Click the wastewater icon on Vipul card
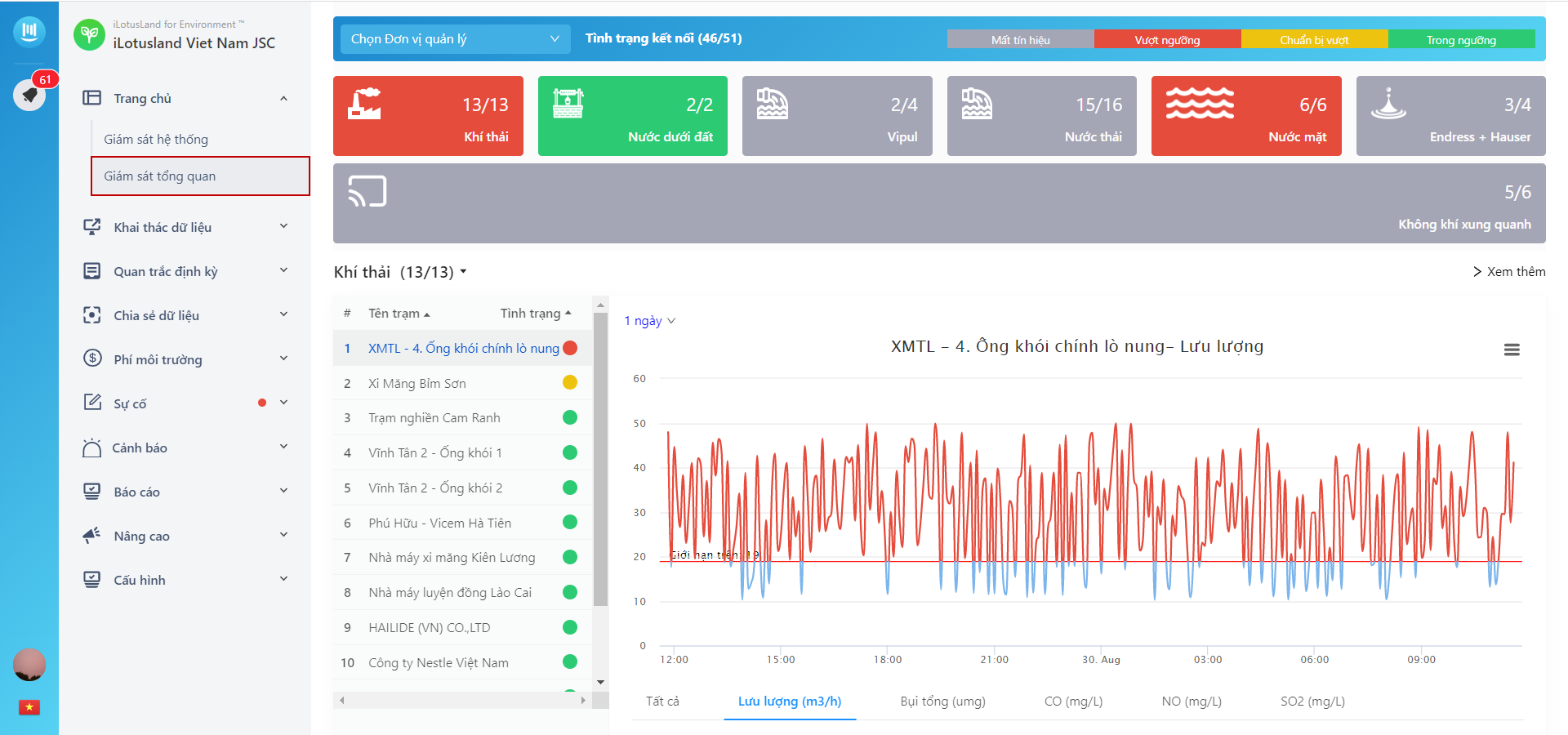 click(x=772, y=104)
